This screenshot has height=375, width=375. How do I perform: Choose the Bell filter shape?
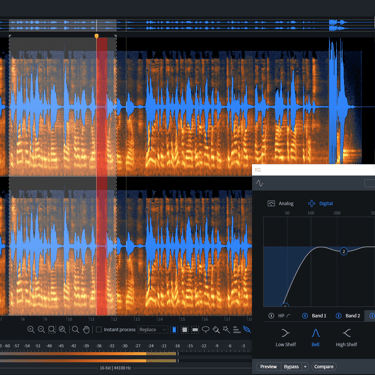tap(316, 337)
